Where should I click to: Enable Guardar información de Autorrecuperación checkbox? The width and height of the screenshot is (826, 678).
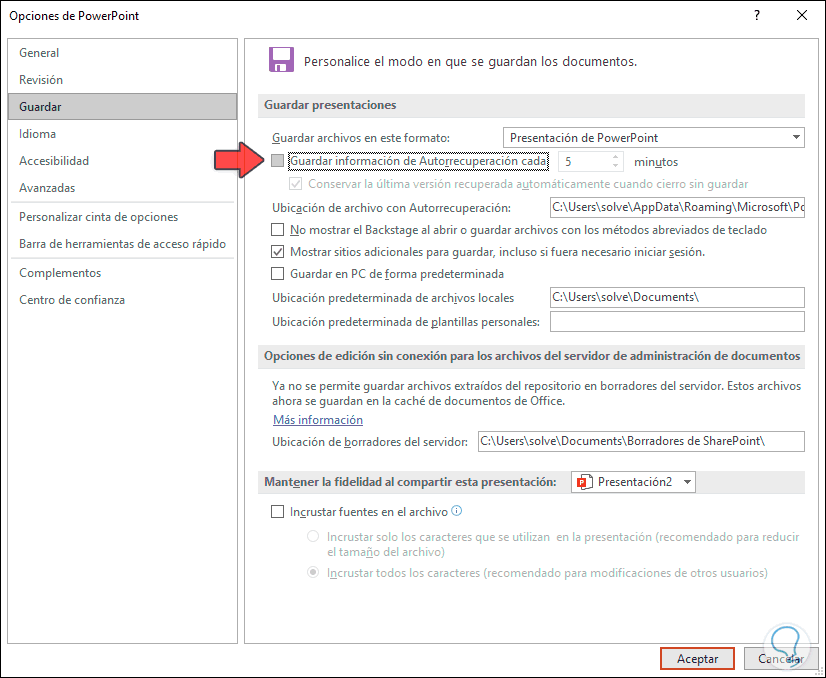point(278,160)
